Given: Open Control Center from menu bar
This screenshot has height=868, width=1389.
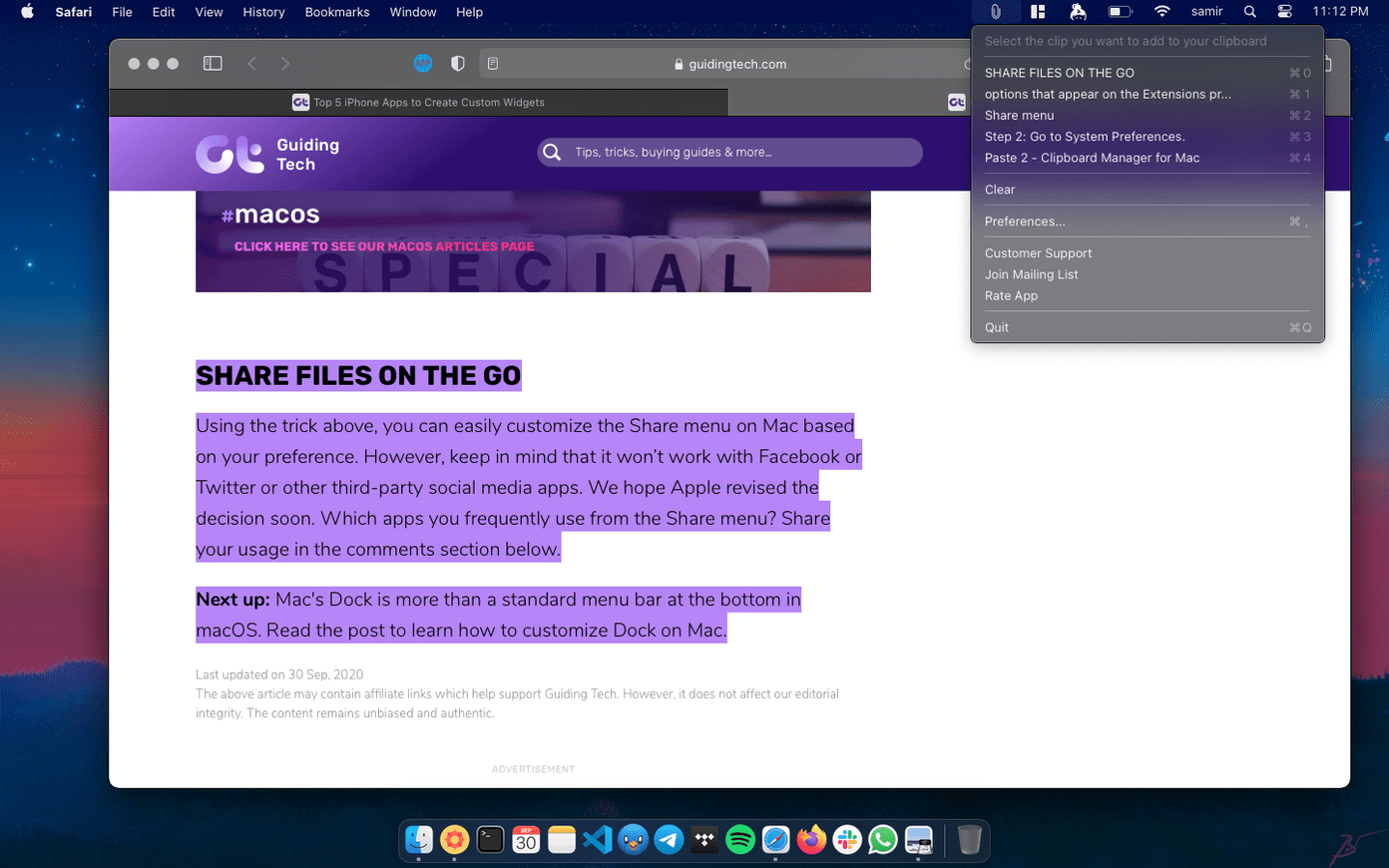Looking at the screenshot, I should [x=1285, y=12].
